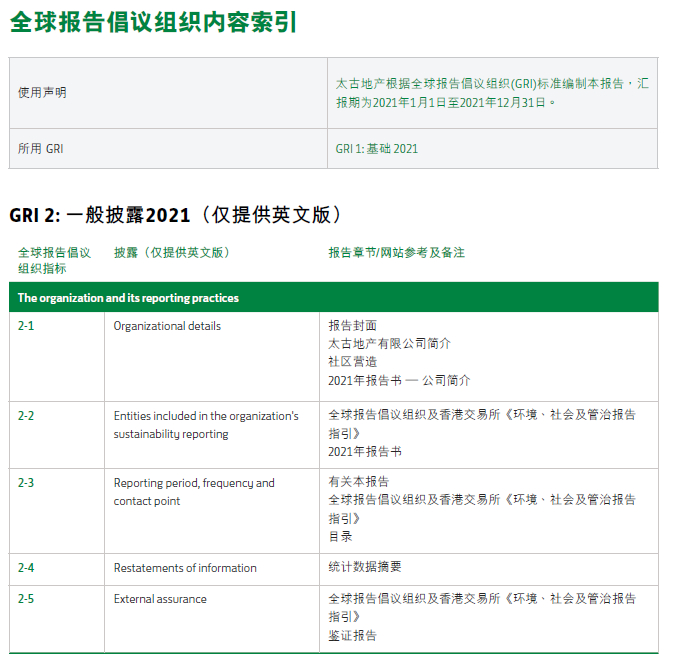Open 环境、社会及管治报告指引 reference in row 2-5
The image size is (673, 654).
click(482, 608)
